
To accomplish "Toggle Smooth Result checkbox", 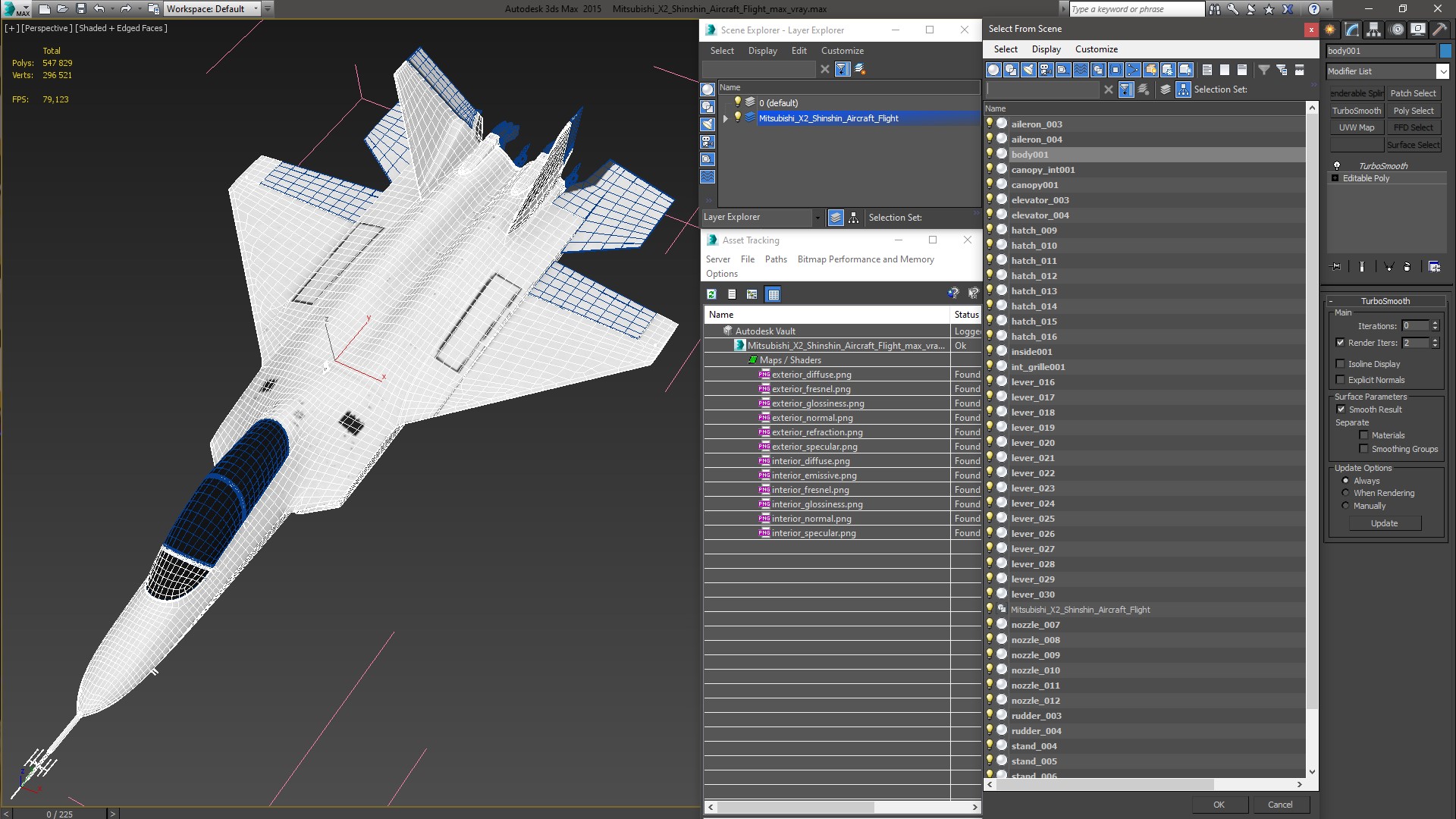I will [x=1341, y=409].
